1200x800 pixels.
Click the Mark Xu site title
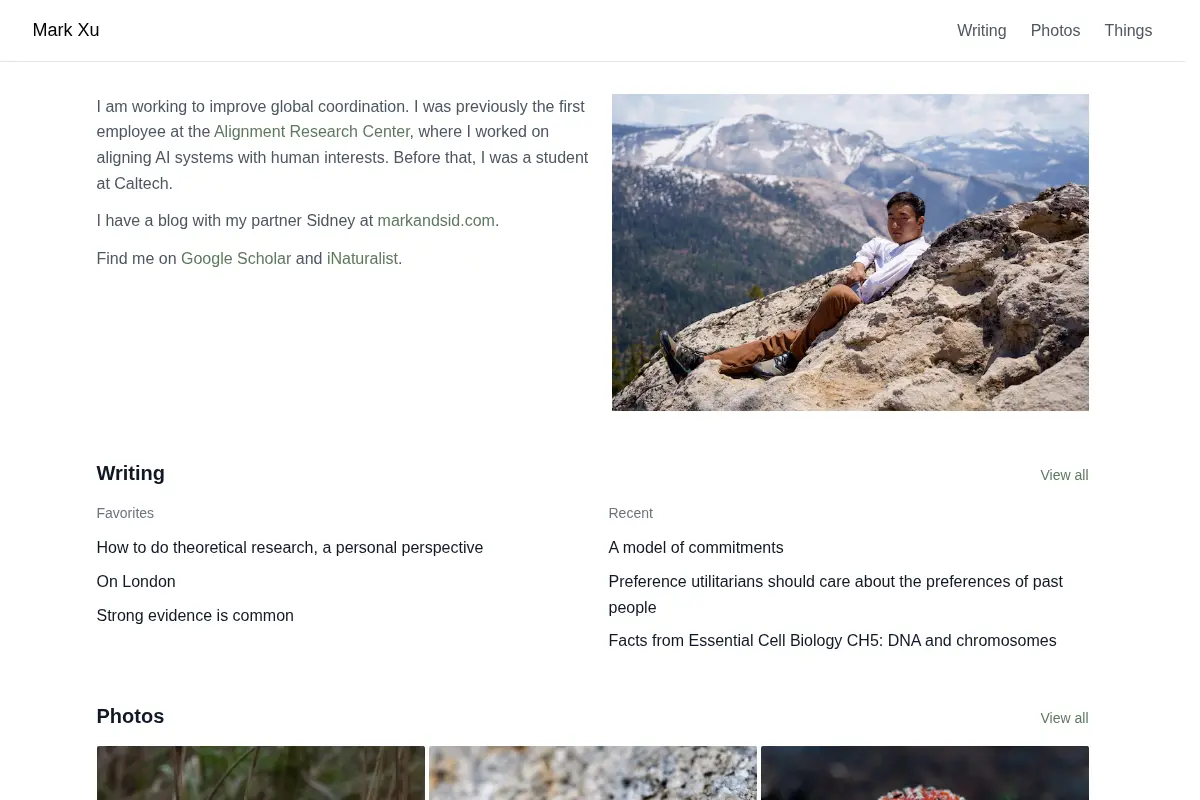pyautogui.click(x=66, y=30)
